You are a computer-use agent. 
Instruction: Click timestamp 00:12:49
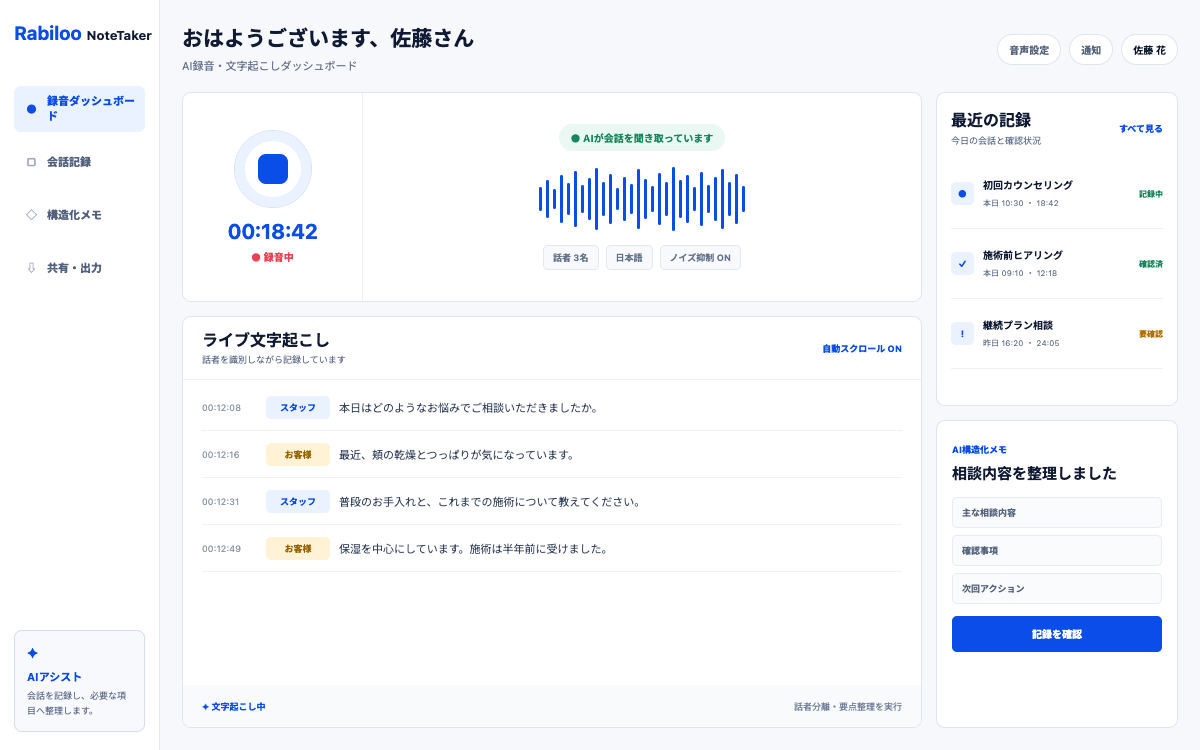click(x=221, y=549)
